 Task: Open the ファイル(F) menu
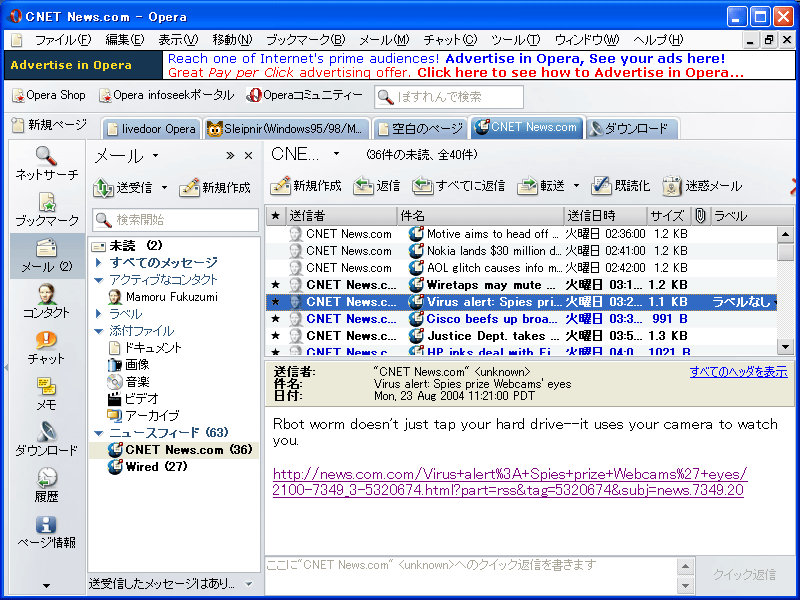[62, 40]
